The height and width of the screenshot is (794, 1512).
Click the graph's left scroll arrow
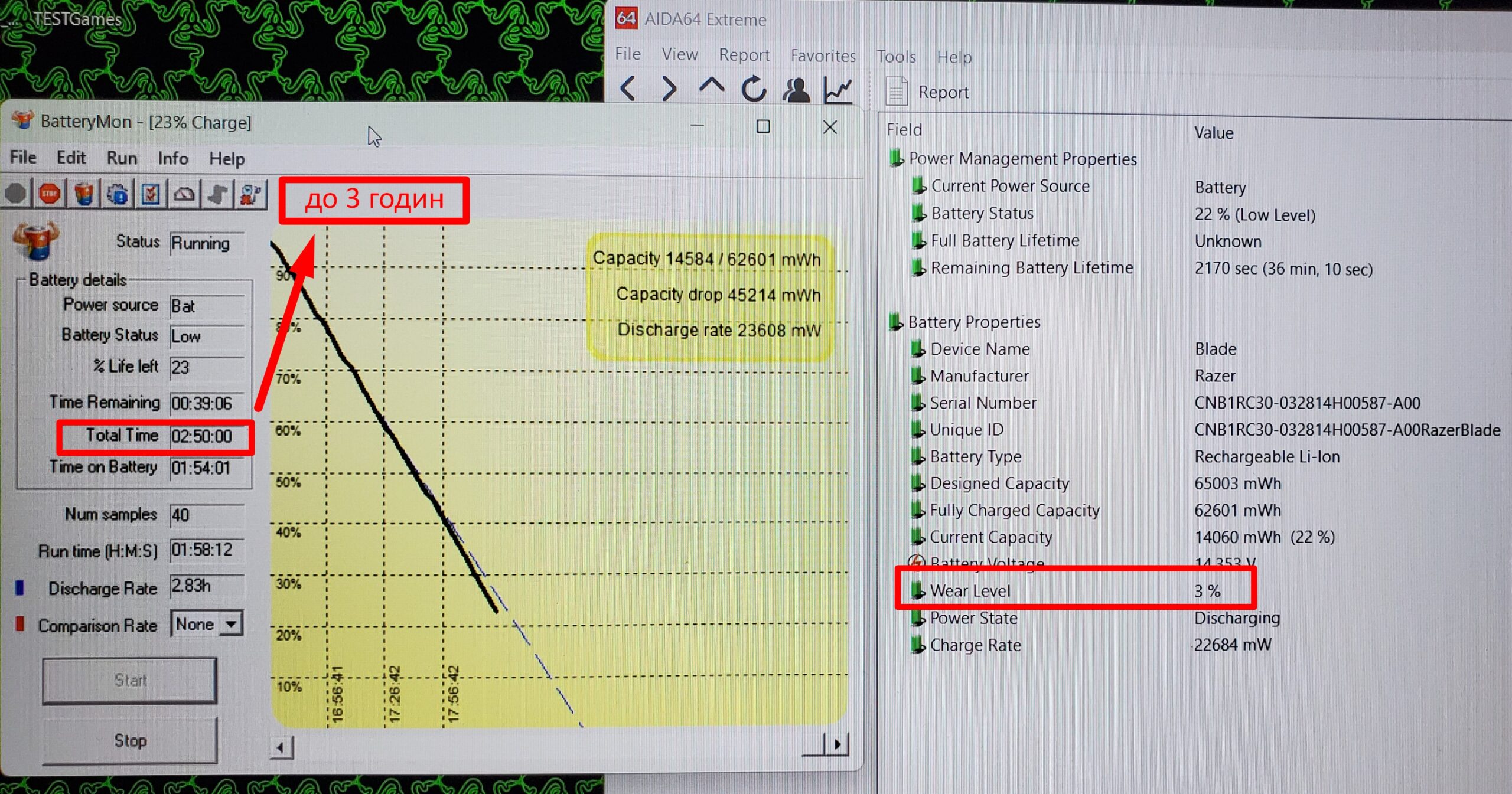[x=281, y=749]
